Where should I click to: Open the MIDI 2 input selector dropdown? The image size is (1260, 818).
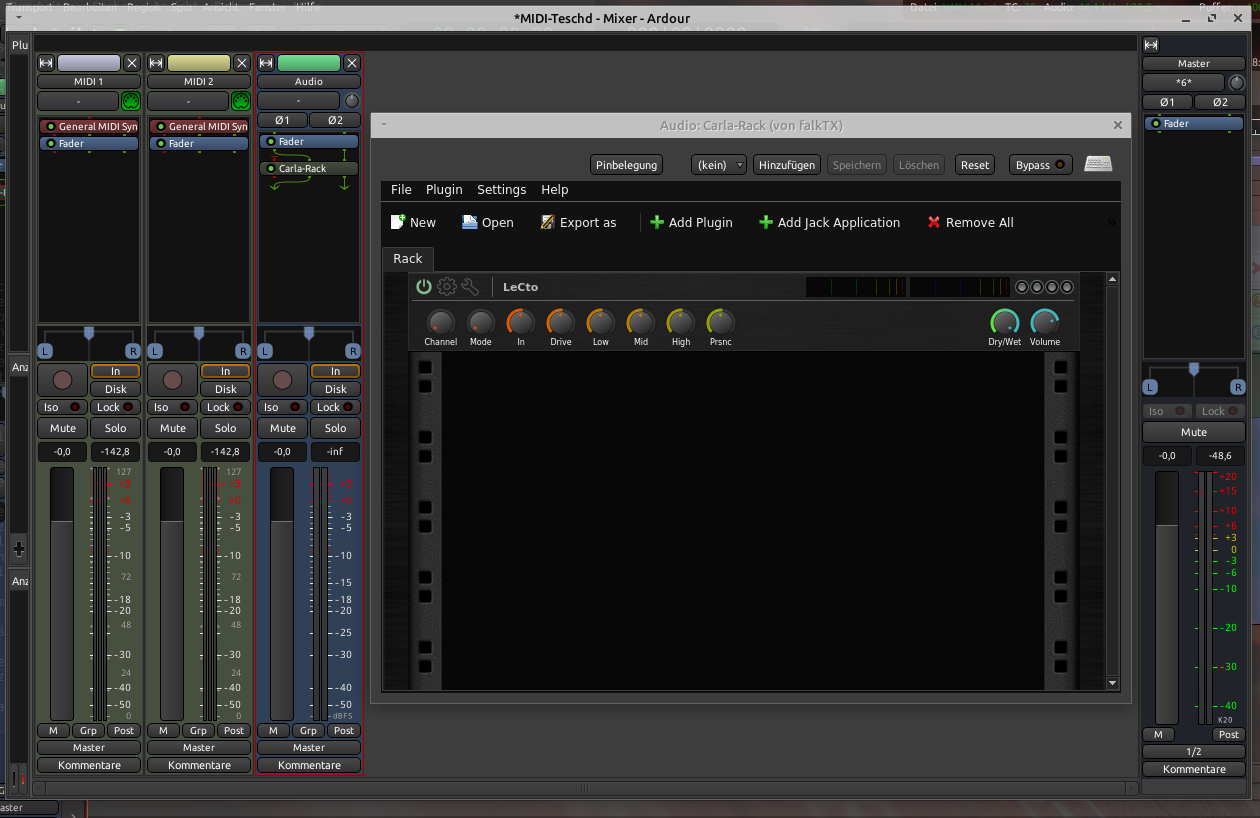click(x=188, y=101)
